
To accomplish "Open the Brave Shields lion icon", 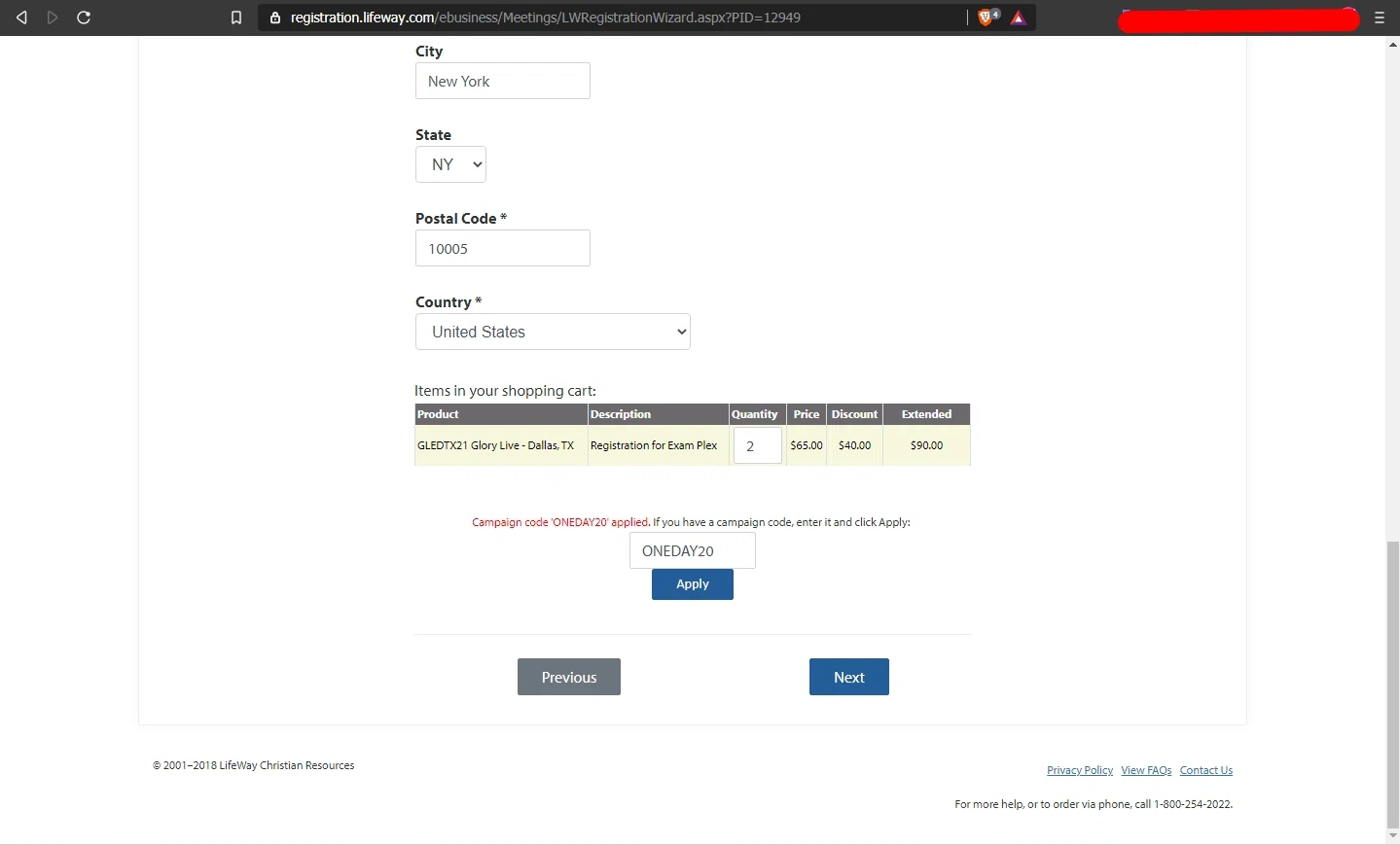I will [987, 18].
